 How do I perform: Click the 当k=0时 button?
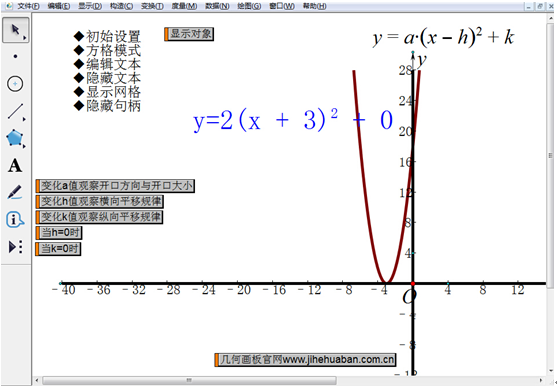pyautogui.click(x=58, y=249)
